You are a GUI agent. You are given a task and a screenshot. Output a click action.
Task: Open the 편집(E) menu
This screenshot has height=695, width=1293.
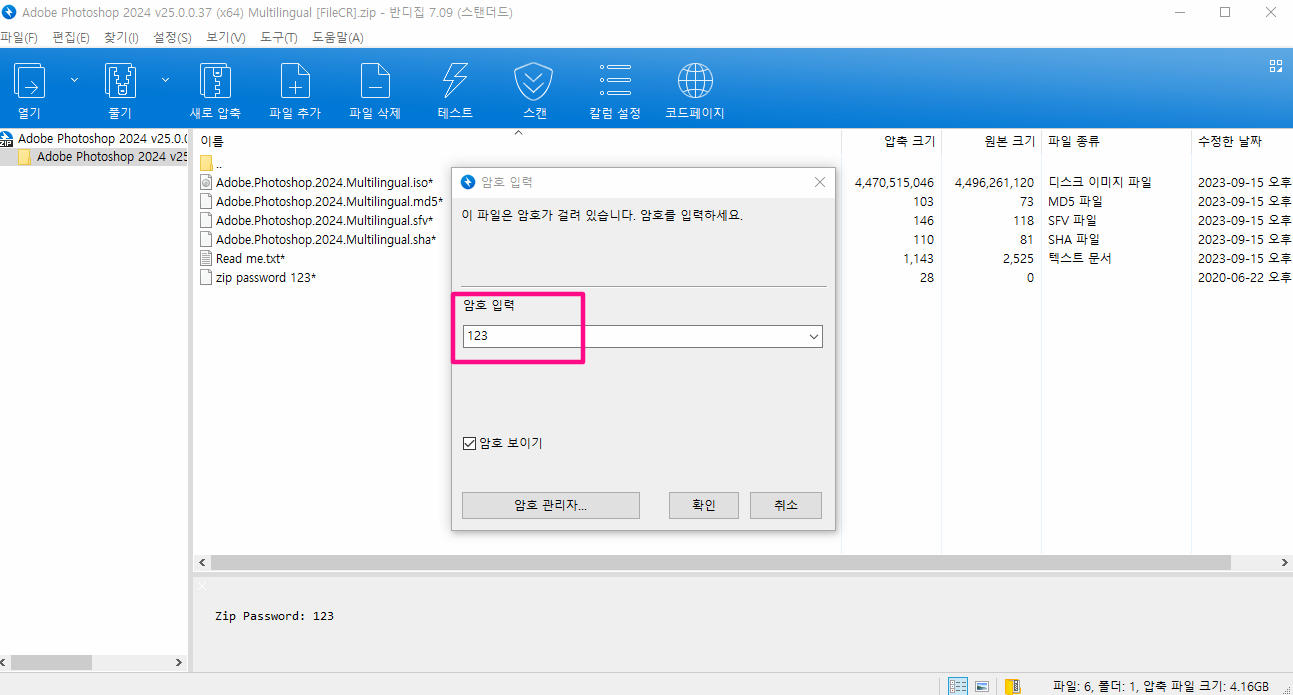[71, 37]
